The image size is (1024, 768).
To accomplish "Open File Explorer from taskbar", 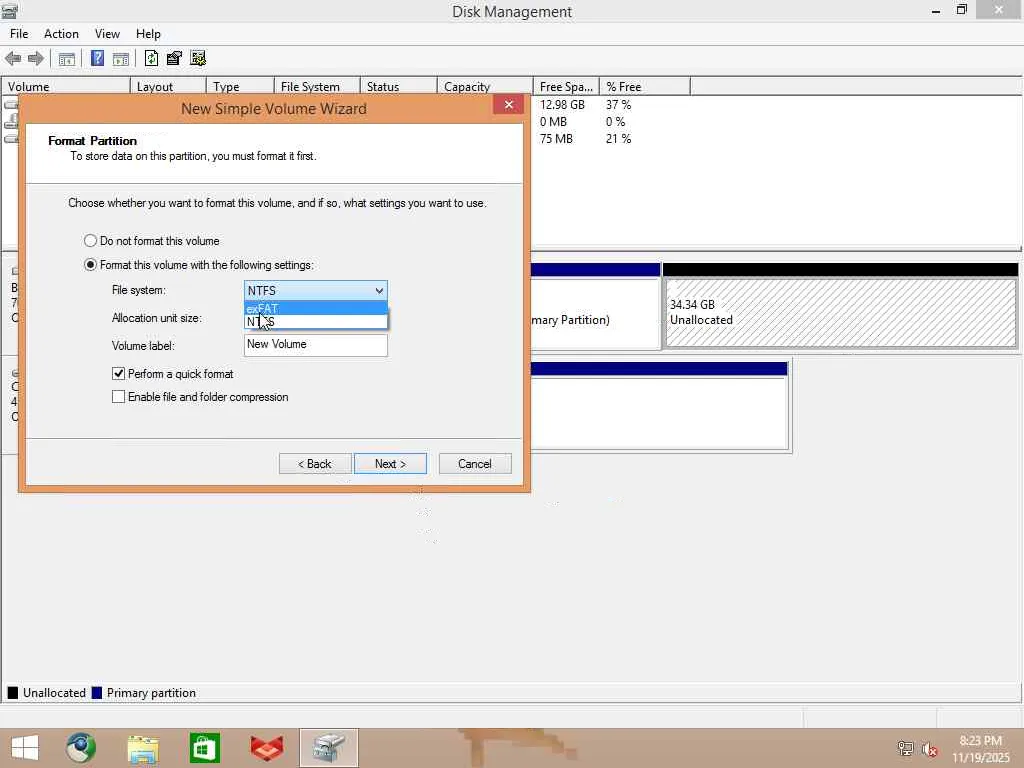I will point(143,748).
